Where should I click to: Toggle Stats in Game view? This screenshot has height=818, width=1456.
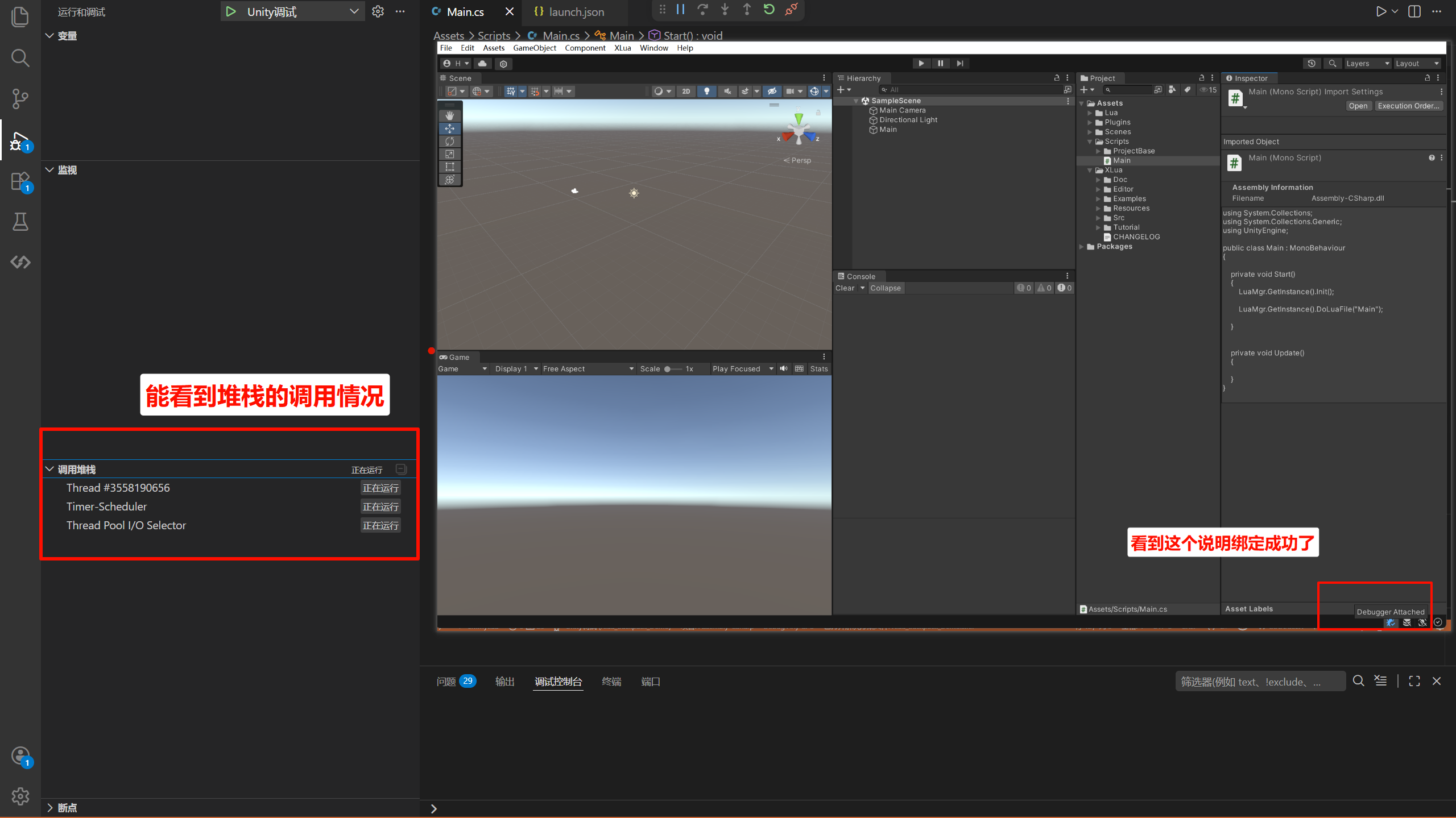819,369
